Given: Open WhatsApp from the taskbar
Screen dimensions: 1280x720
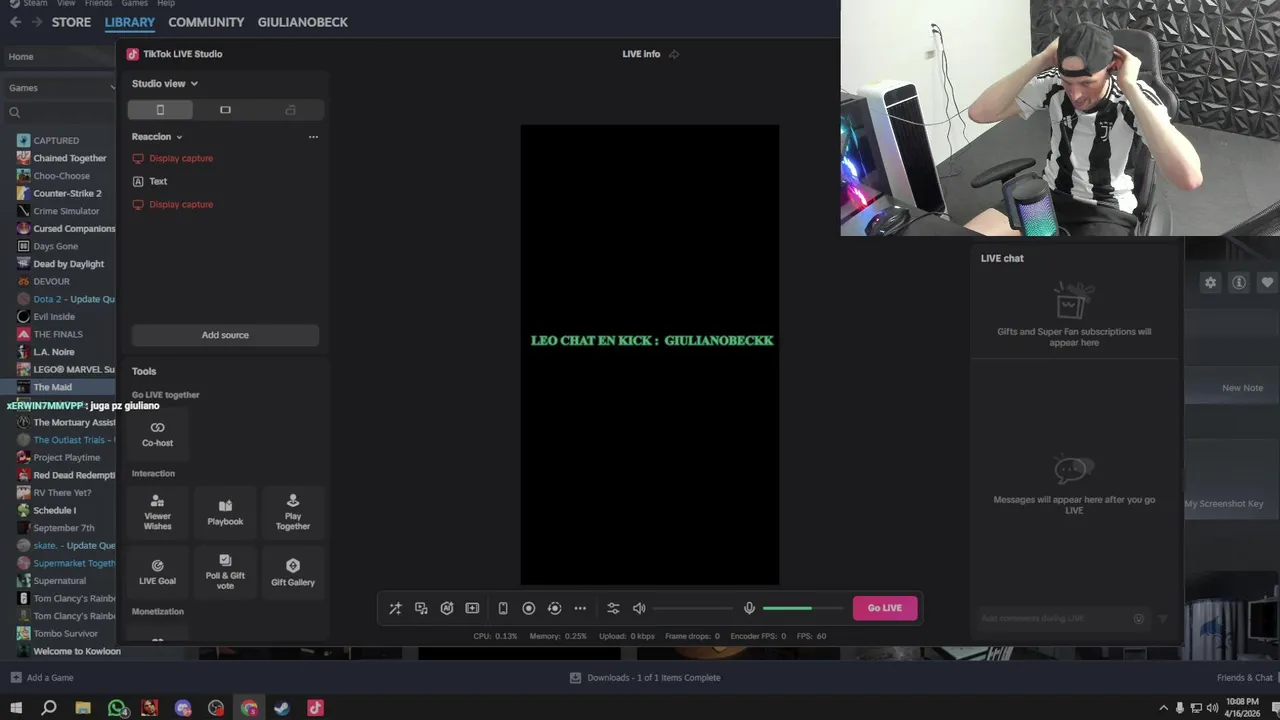Looking at the screenshot, I should (x=117, y=708).
